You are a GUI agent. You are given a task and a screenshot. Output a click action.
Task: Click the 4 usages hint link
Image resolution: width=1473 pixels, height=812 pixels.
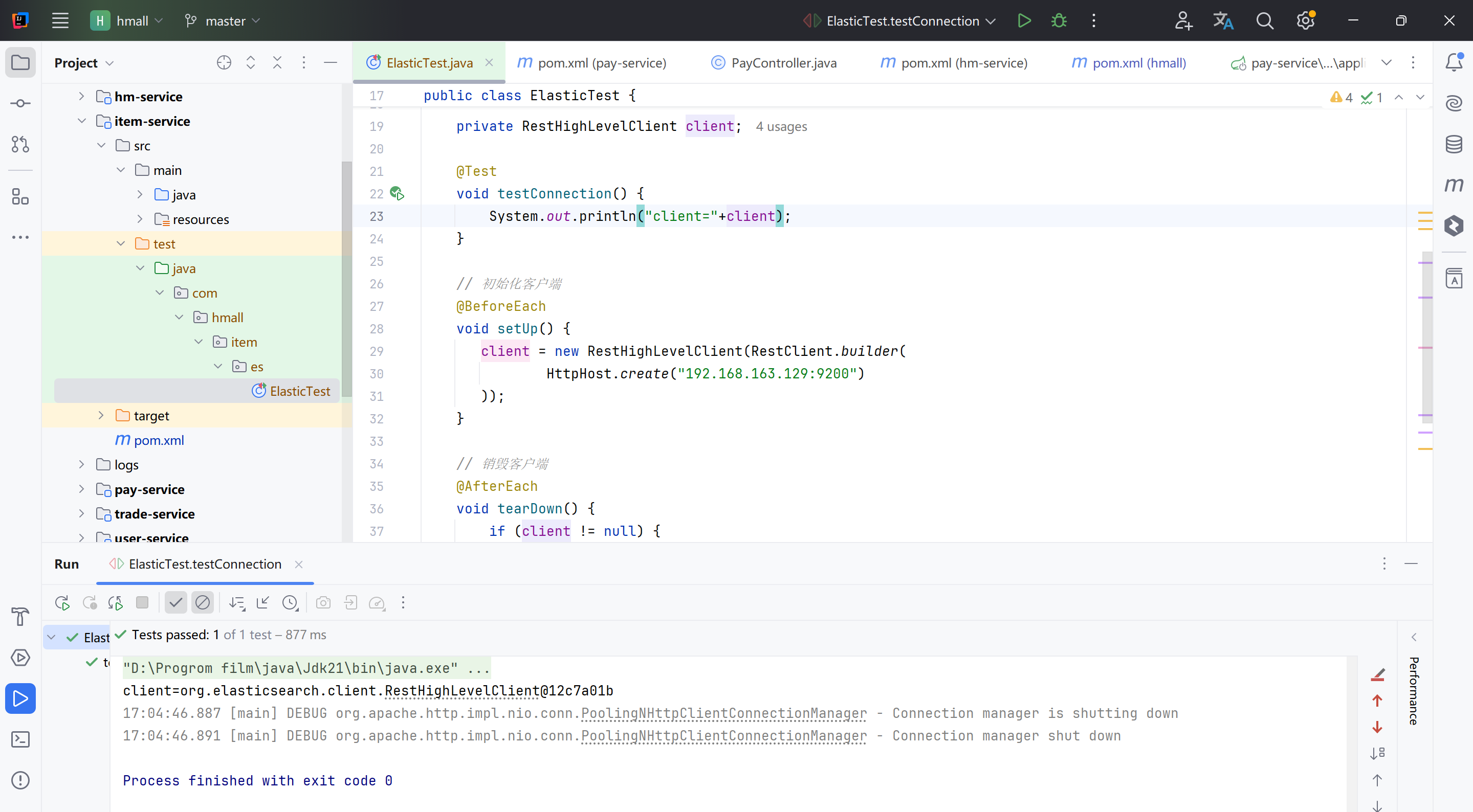pos(781,127)
